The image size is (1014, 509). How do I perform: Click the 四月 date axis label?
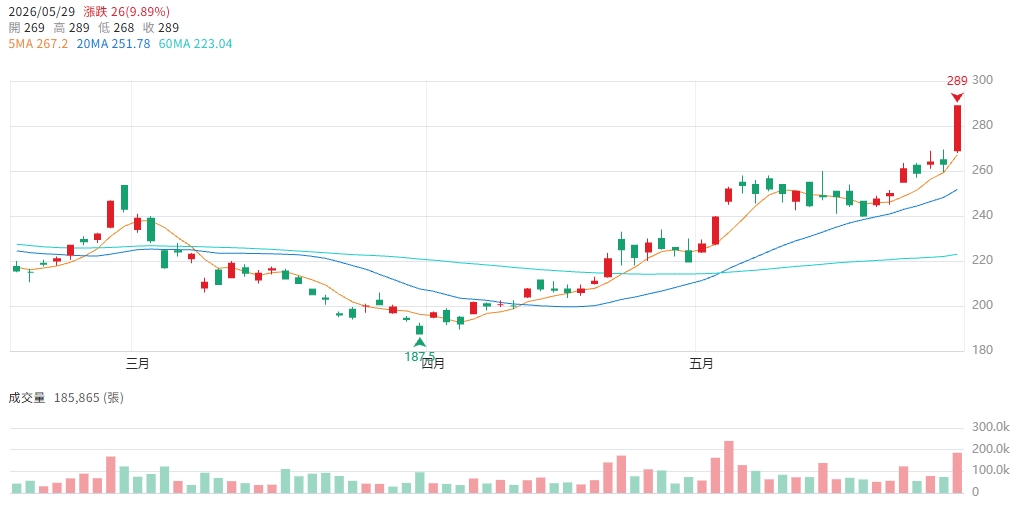pyautogui.click(x=433, y=363)
